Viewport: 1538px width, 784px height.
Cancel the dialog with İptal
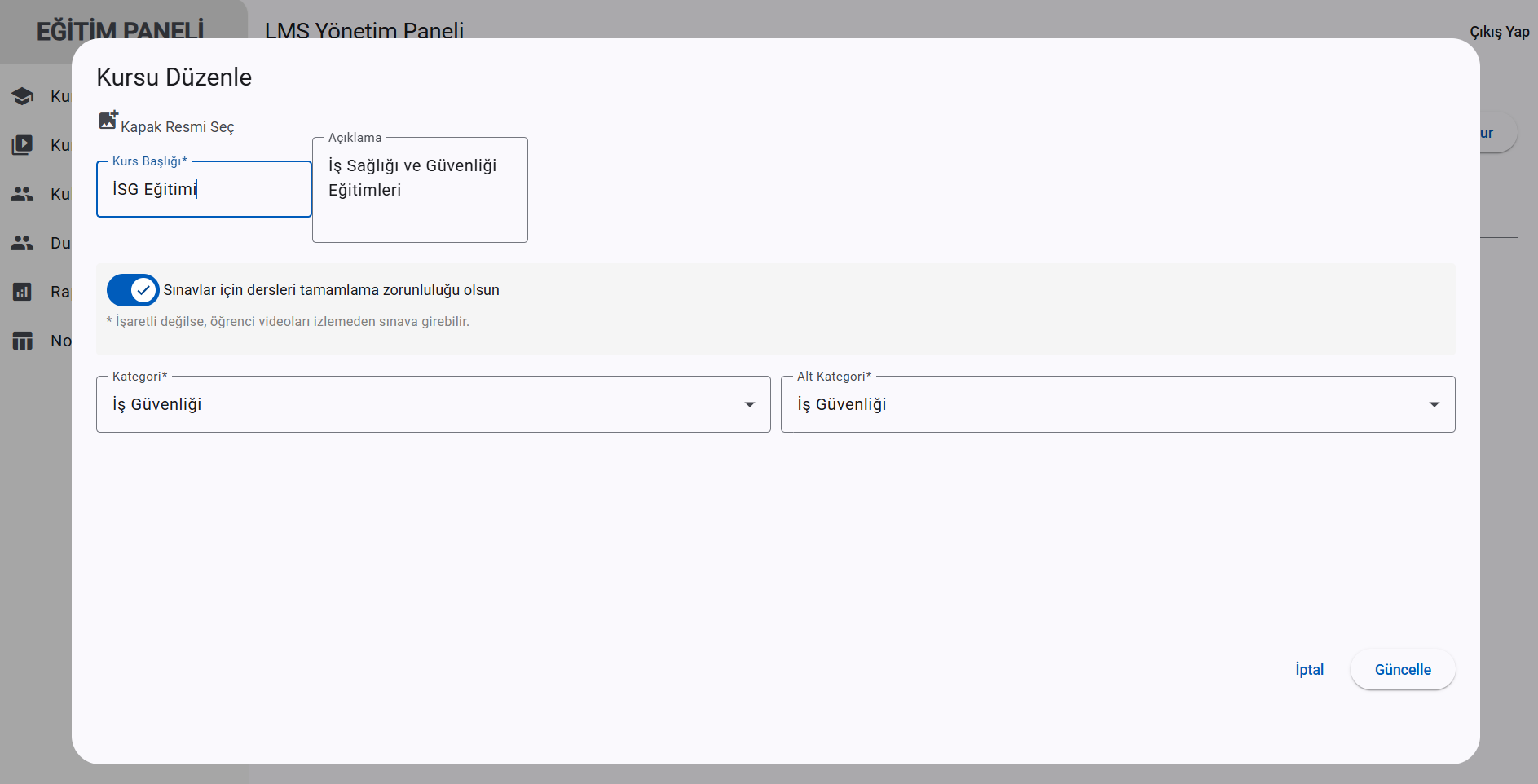1309,670
